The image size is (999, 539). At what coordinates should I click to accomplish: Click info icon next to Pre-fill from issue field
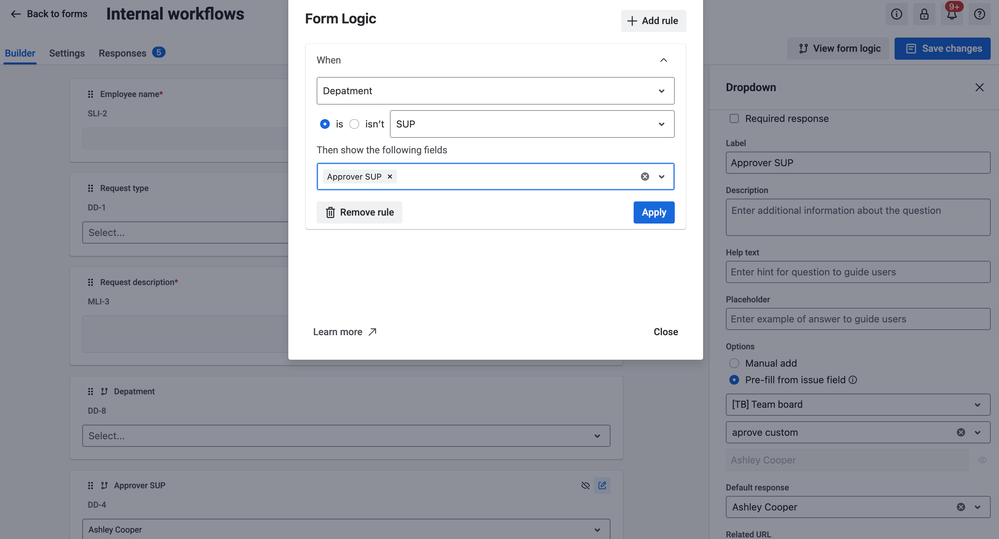(852, 380)
